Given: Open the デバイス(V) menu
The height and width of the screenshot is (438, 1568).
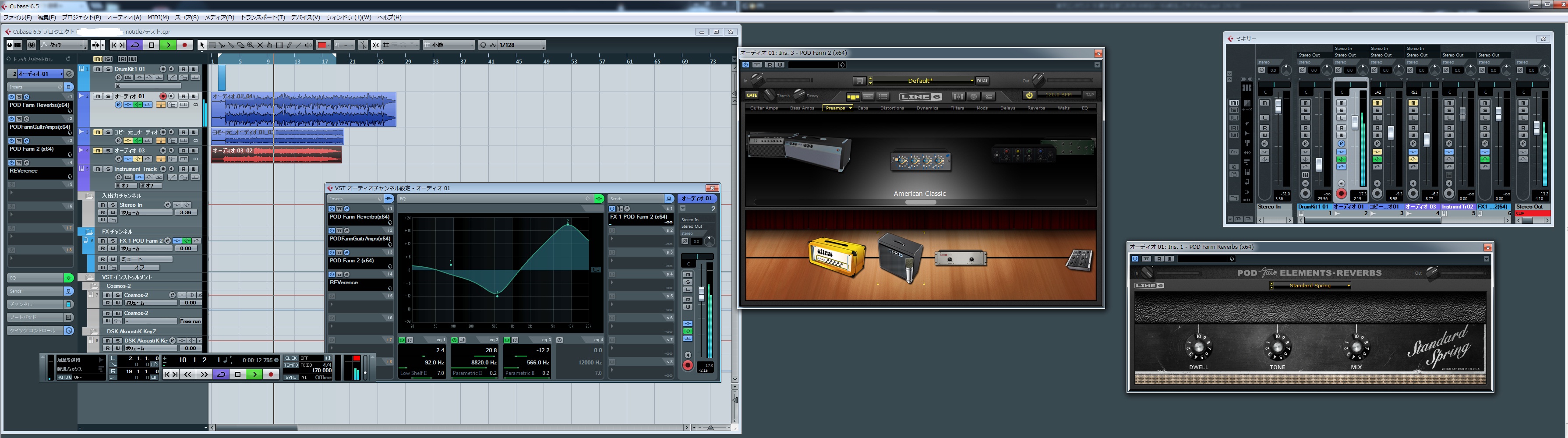Looking at the screenshot, I should click(305, 18).
